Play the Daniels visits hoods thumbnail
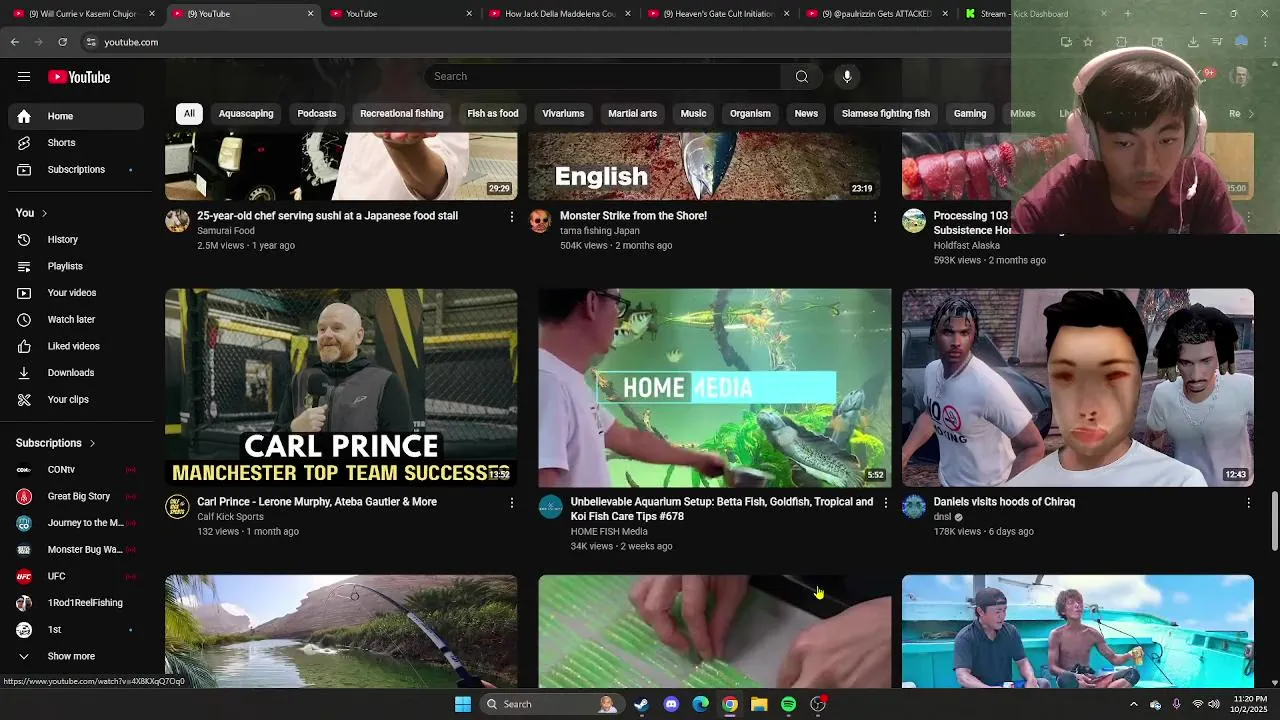 coord(1078,388)
